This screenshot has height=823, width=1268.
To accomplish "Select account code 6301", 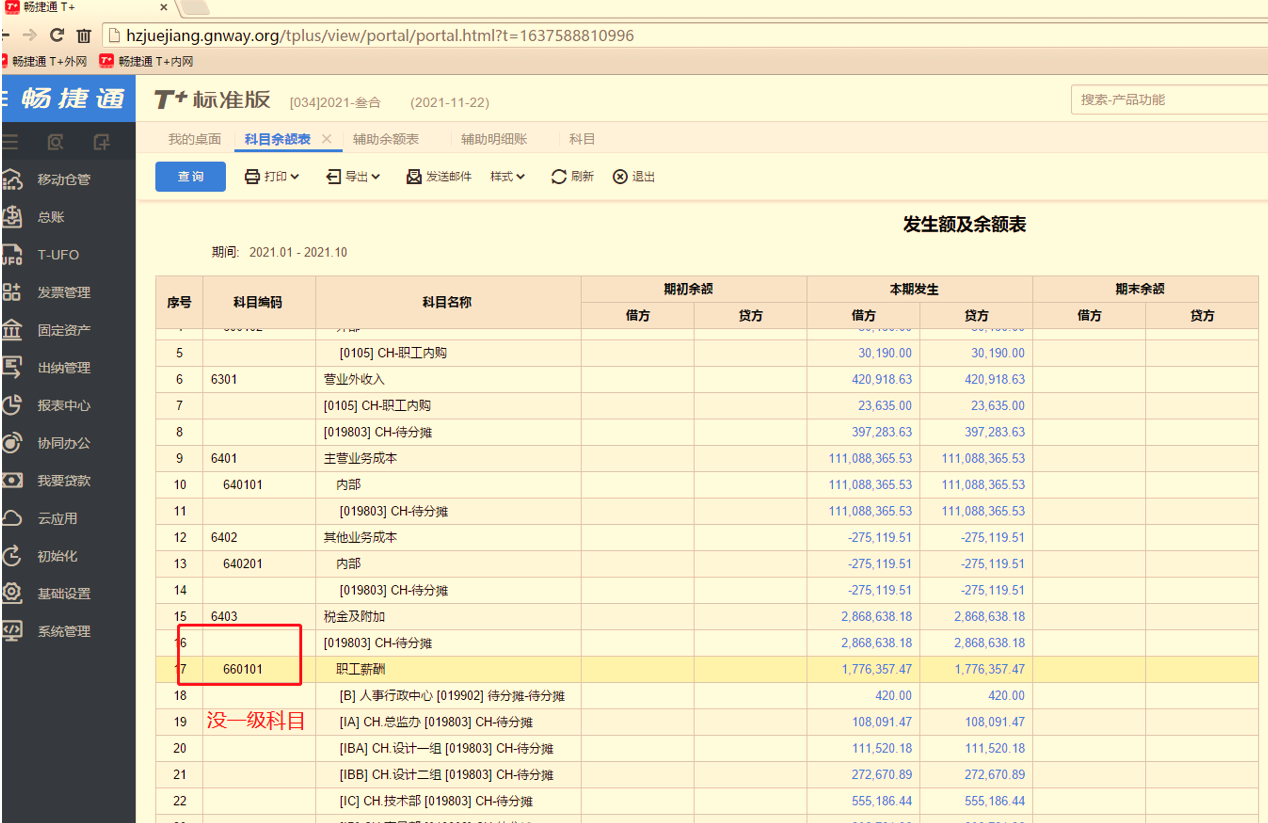I will point(224,380).
